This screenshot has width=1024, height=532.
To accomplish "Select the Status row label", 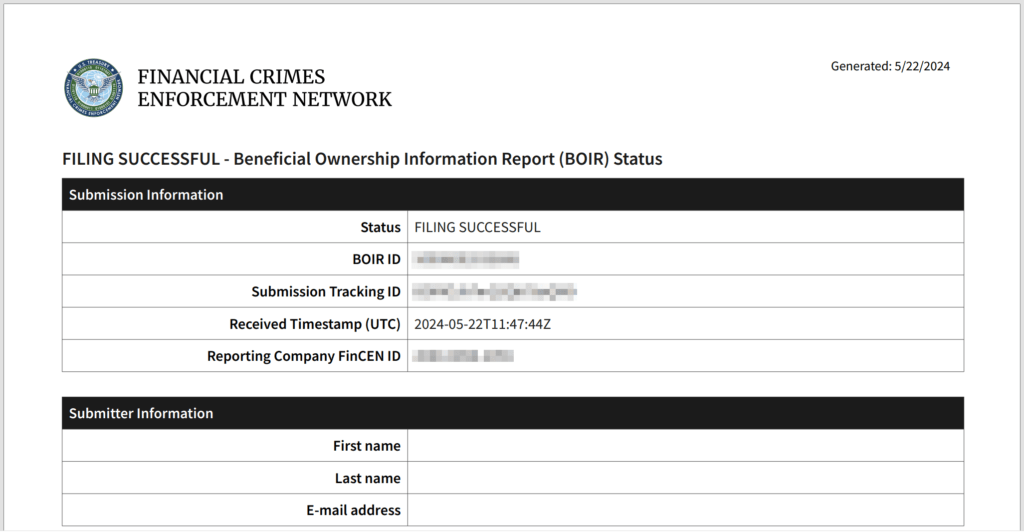I will coord(380,227).
